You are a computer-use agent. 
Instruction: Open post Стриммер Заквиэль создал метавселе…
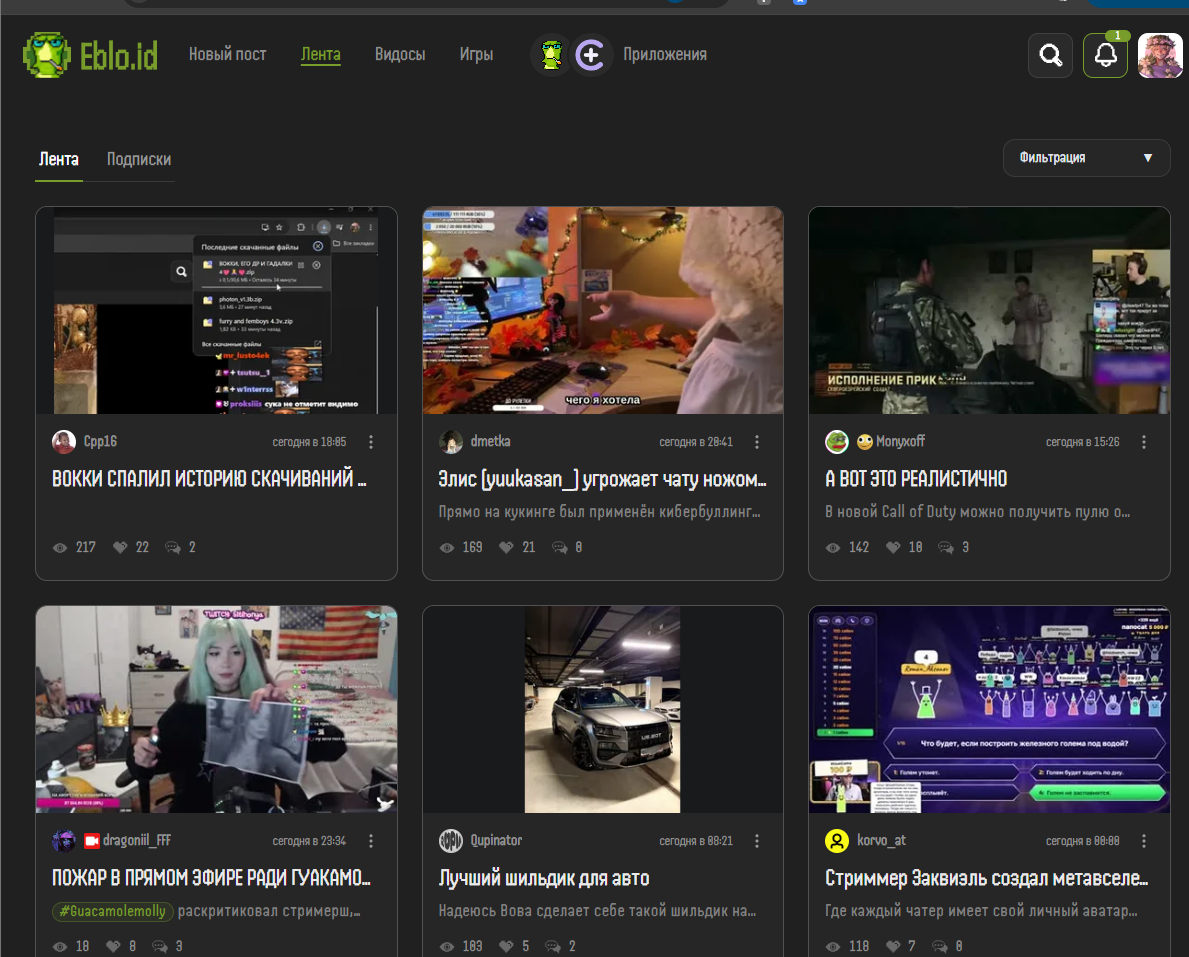987,878
